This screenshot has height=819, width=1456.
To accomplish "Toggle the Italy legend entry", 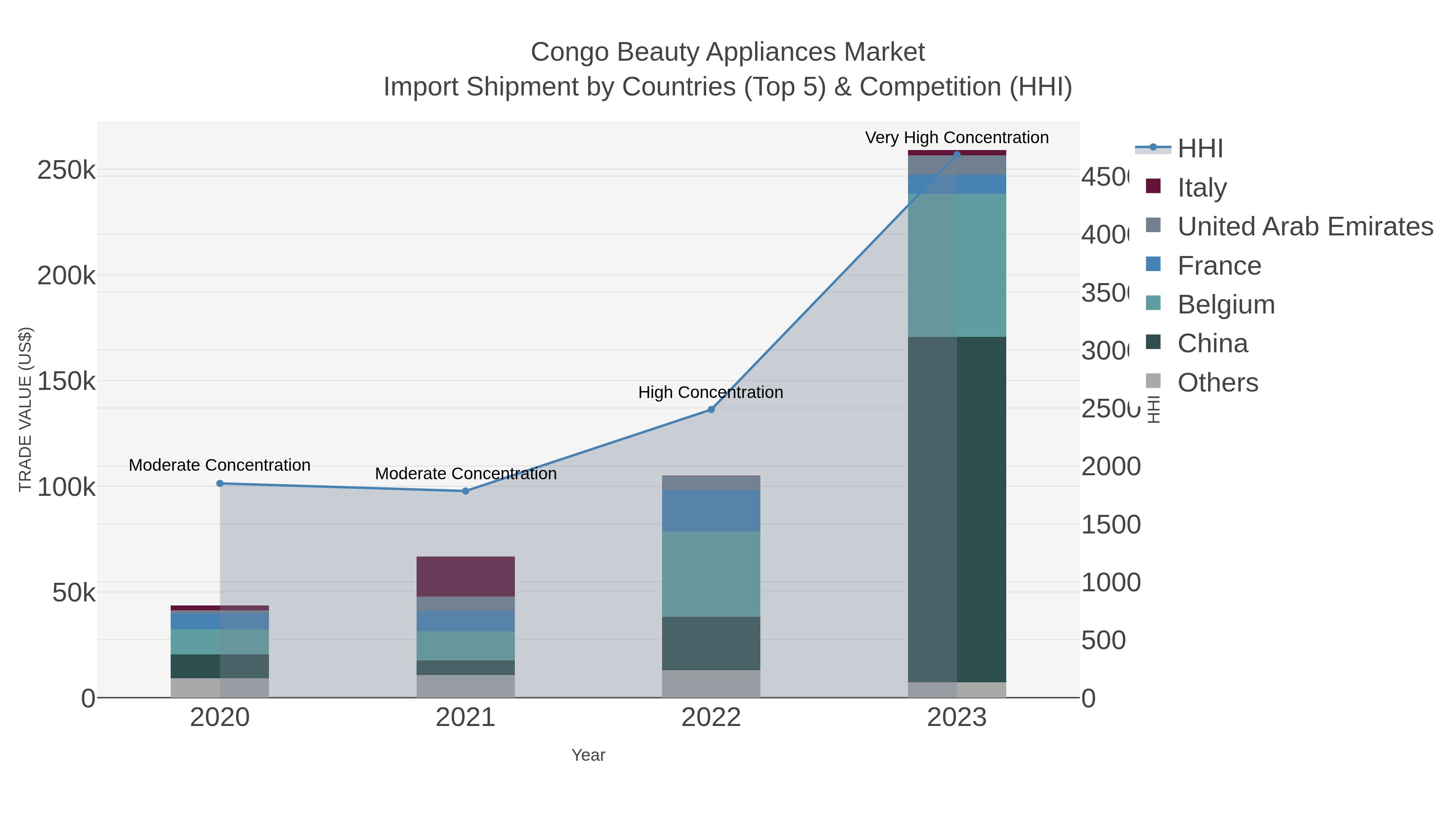I will click(x=1186, y=187).
